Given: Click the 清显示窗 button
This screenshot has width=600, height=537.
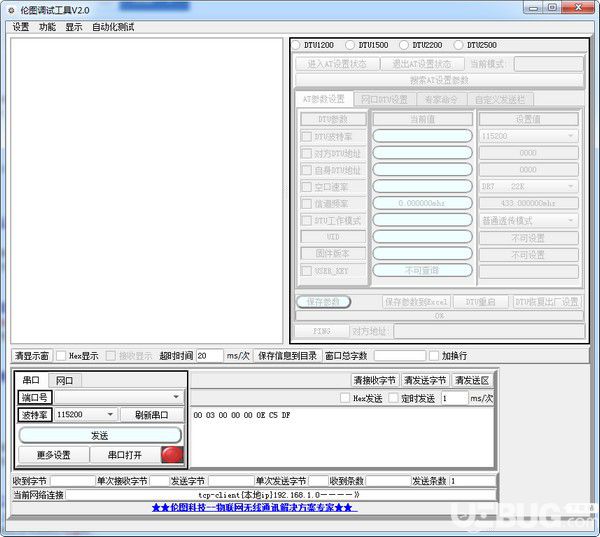Looking at the screenshot, I should (x=32, y=356).
